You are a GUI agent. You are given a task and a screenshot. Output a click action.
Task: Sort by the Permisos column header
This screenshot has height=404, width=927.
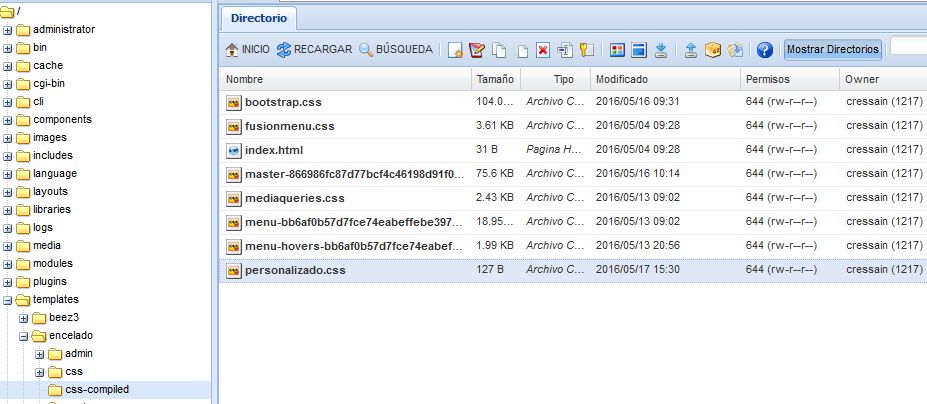click(x=789, y=79)
